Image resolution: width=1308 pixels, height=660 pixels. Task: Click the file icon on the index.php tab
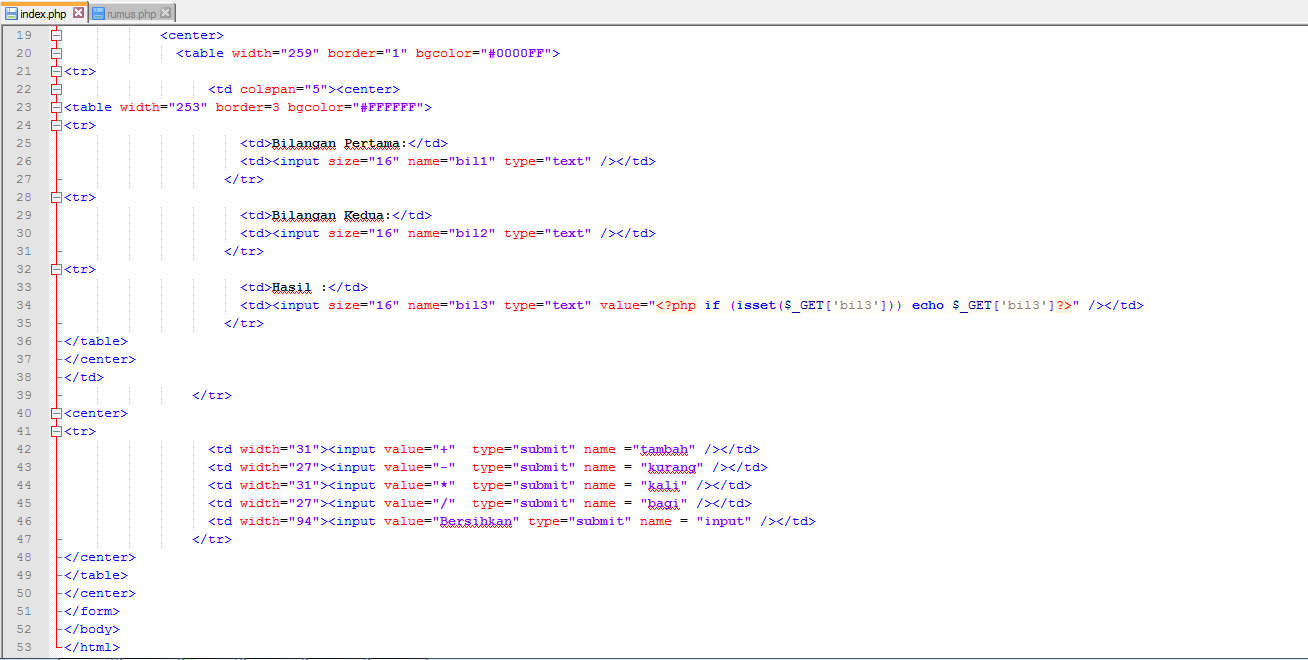[x=10, y=13]
